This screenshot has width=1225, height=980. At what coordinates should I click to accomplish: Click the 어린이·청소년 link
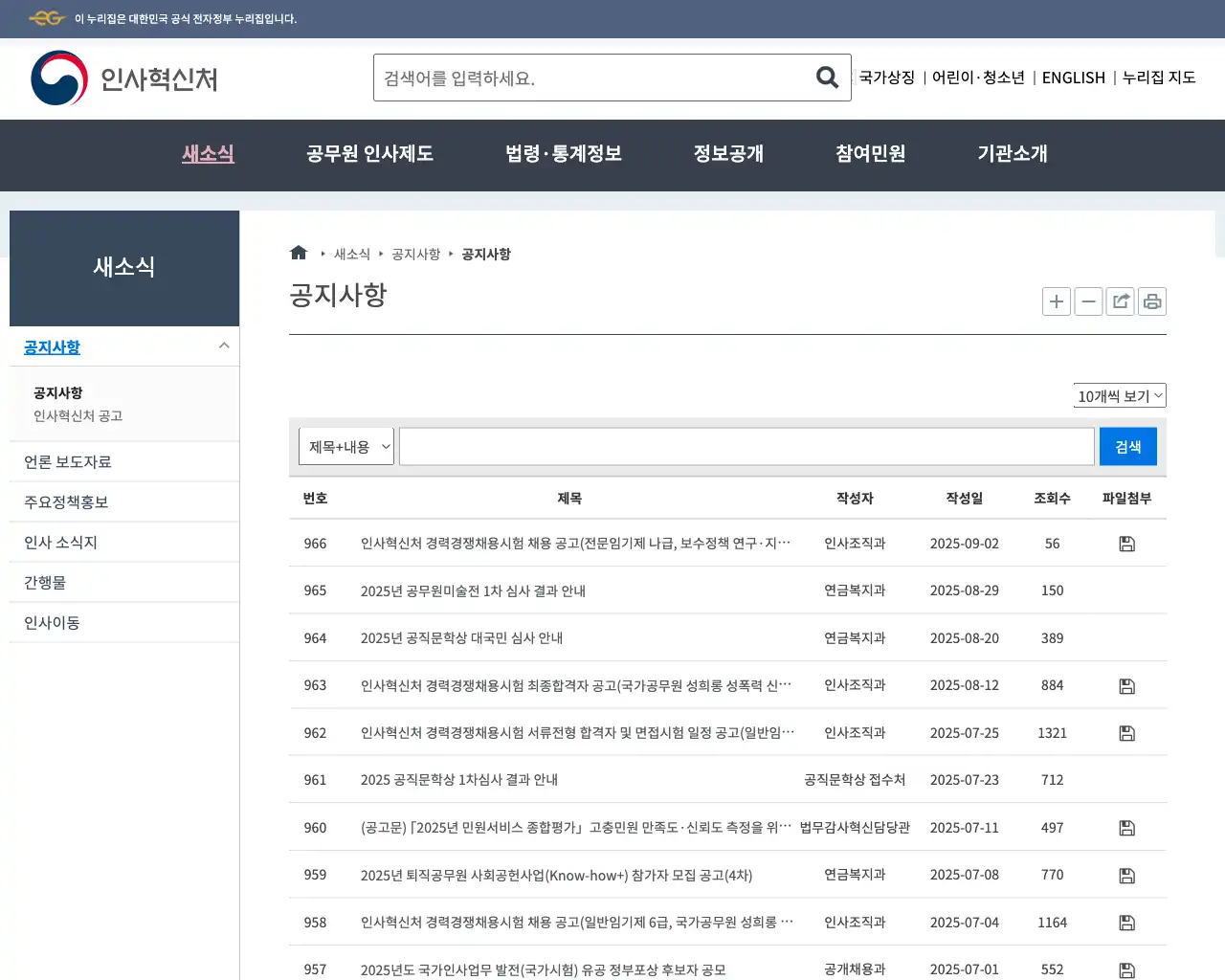[x=978, y=78]
